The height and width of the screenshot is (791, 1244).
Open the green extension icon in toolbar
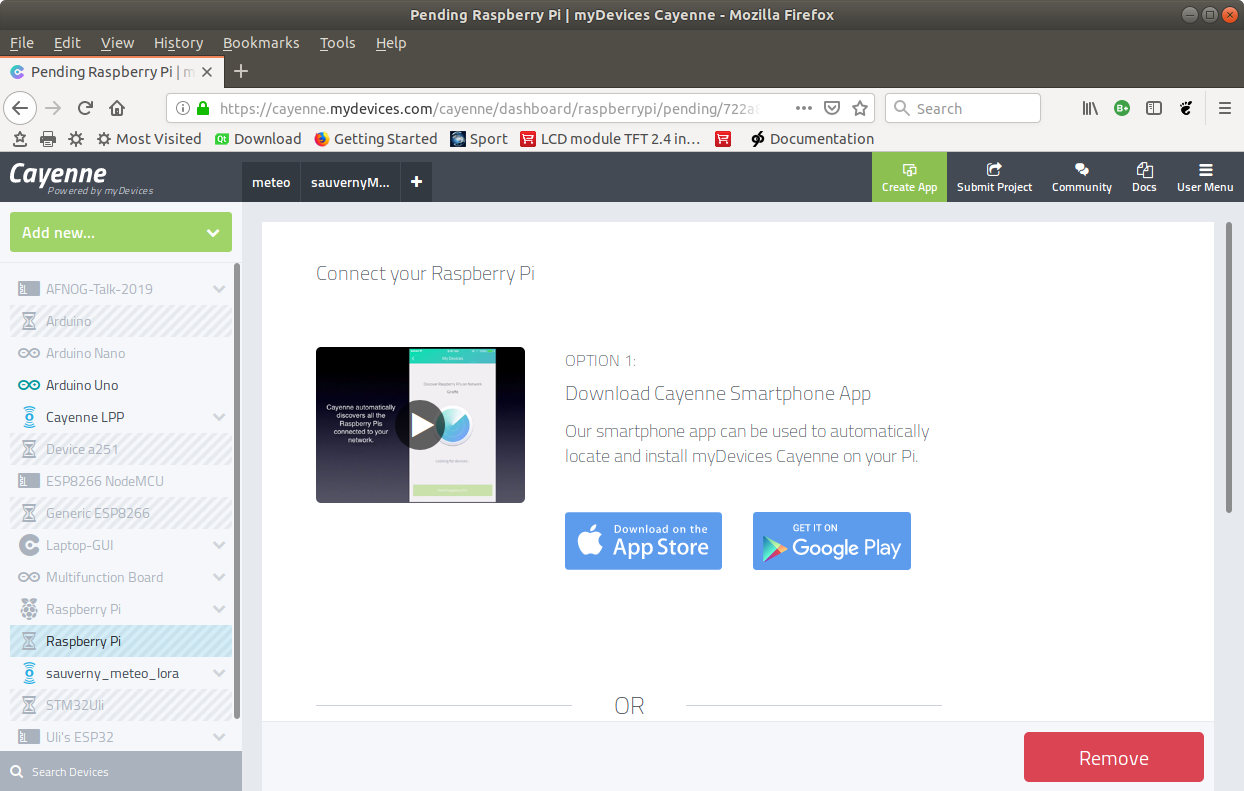click(x=1122, y=108)
